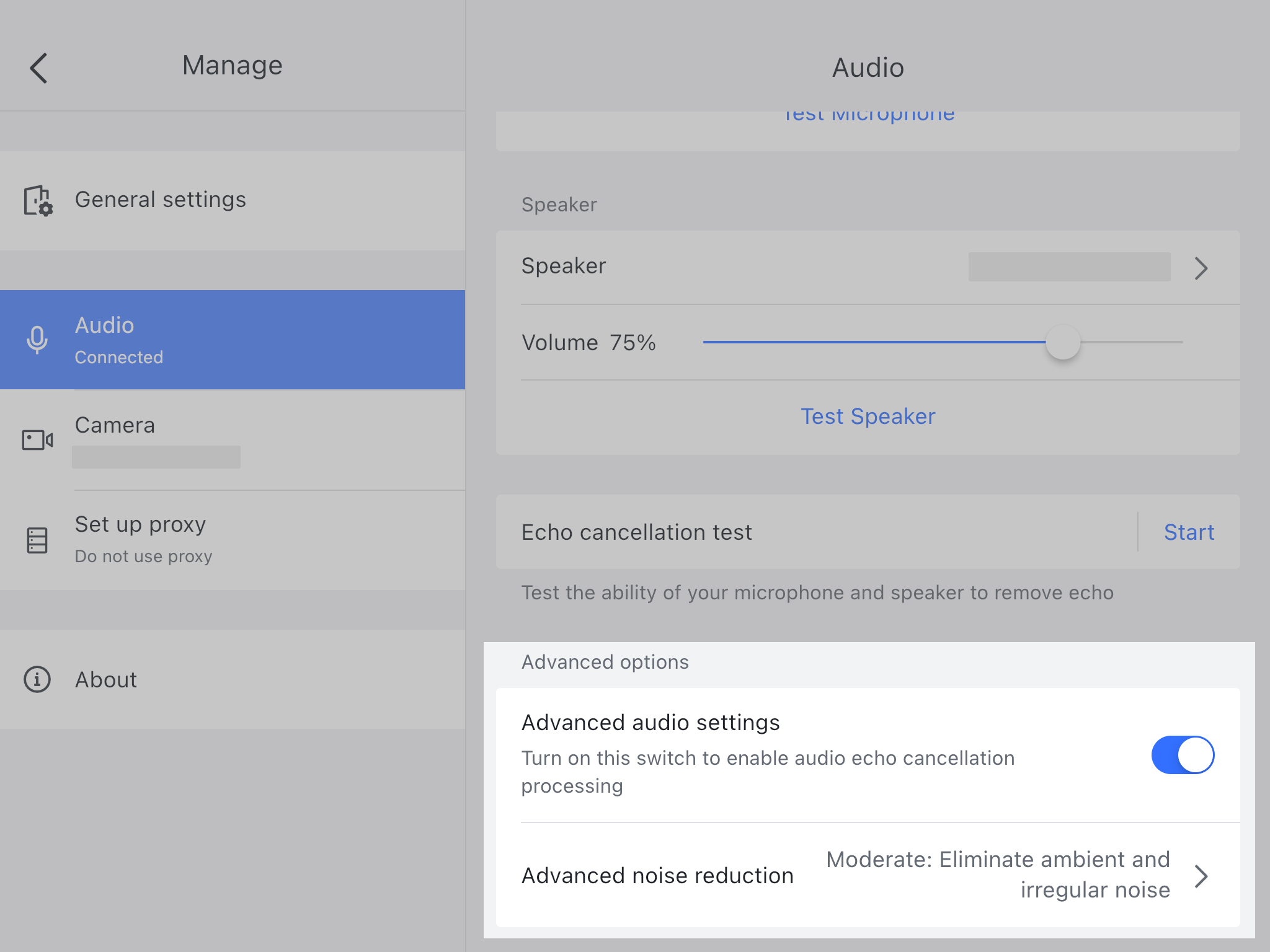The width and height of the screenshot is (1270, 952).
Task: Expand the Speaker selection chevron
Action: click(1201, 268)
